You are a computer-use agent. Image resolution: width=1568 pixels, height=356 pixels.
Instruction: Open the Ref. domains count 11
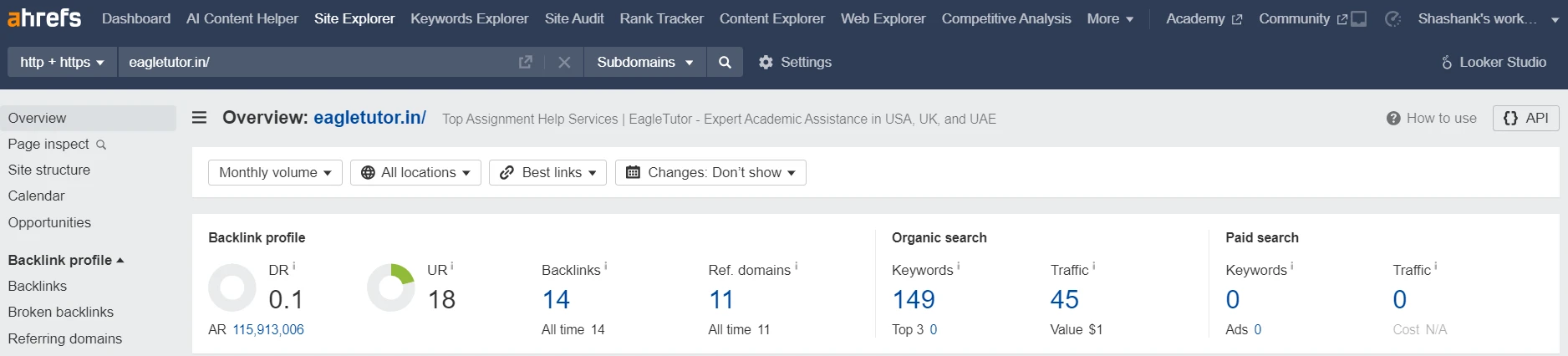coord(720,299)
